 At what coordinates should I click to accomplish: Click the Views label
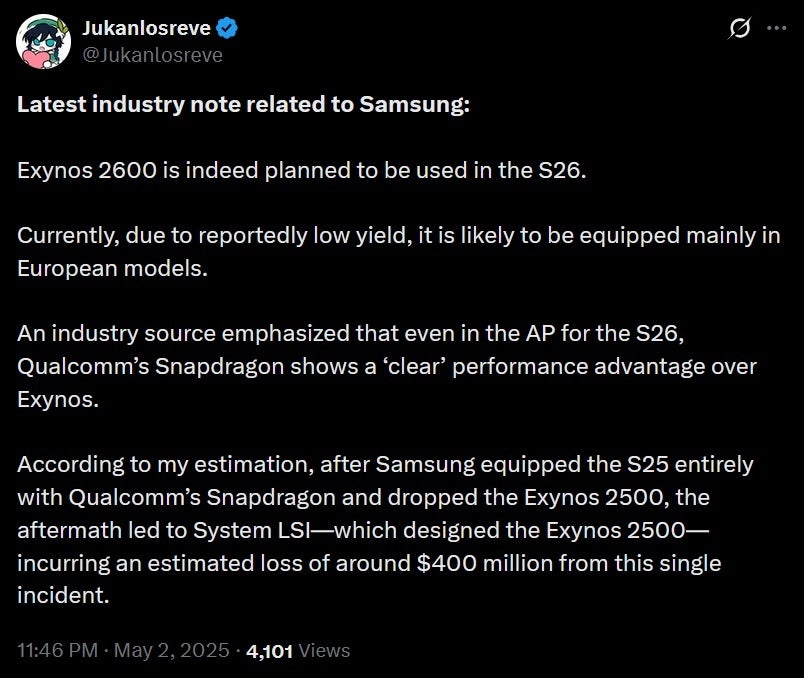[x=325, y=650]
